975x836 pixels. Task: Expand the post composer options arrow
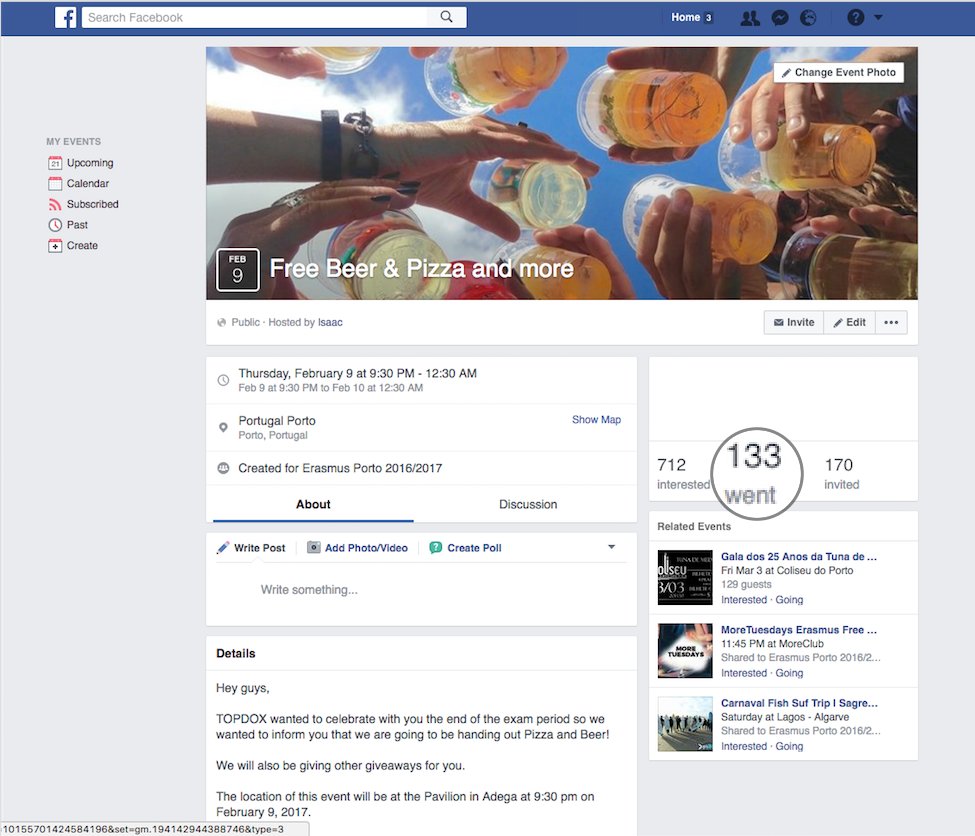click(x=611, y=547)
